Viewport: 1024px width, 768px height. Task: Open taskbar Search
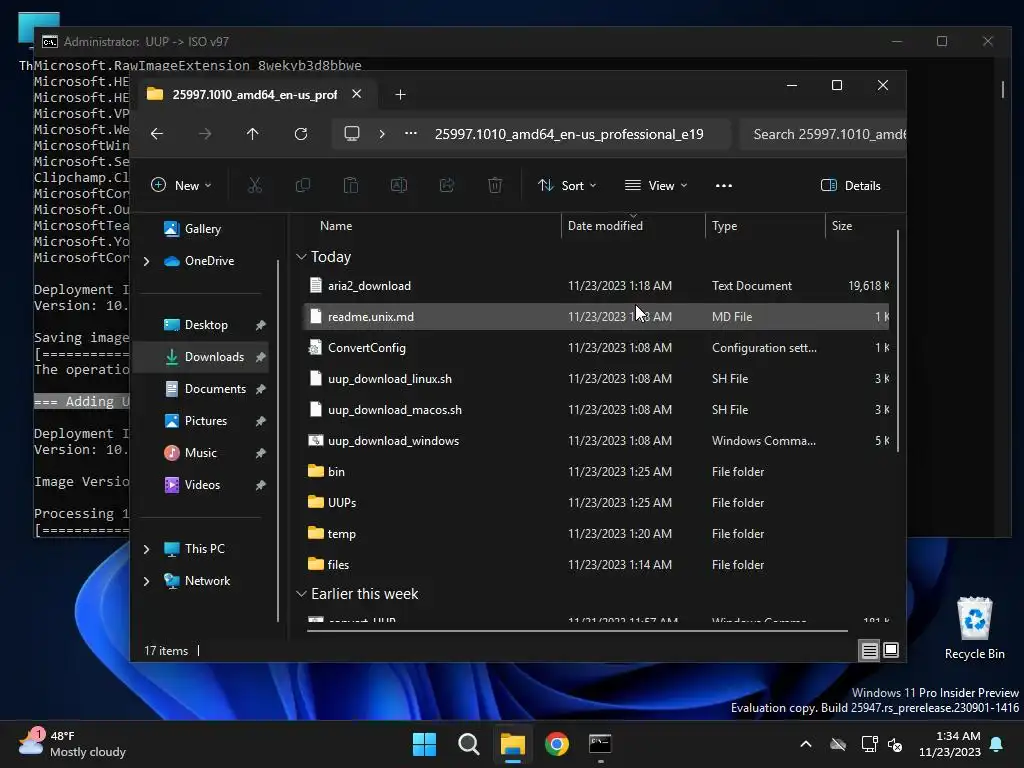469,744
